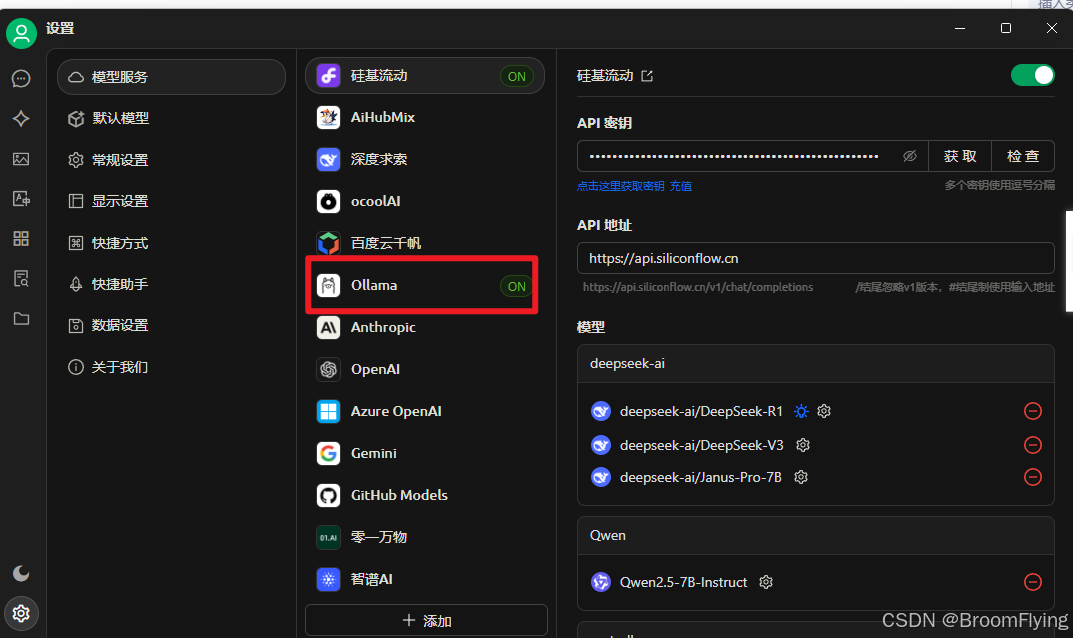Select 模型服务 settings section
The width and height of the screenshot is (1073, 638).
click(171, 77)
